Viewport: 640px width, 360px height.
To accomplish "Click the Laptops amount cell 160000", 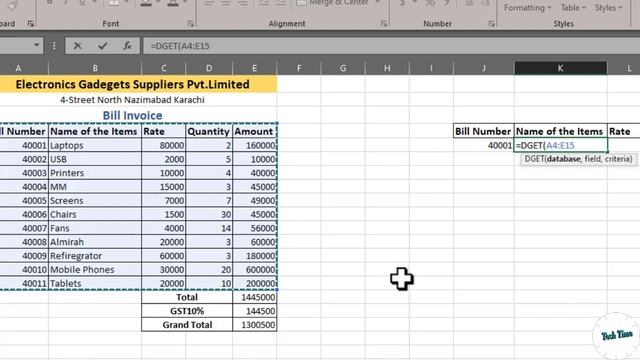I will point(254,145).
